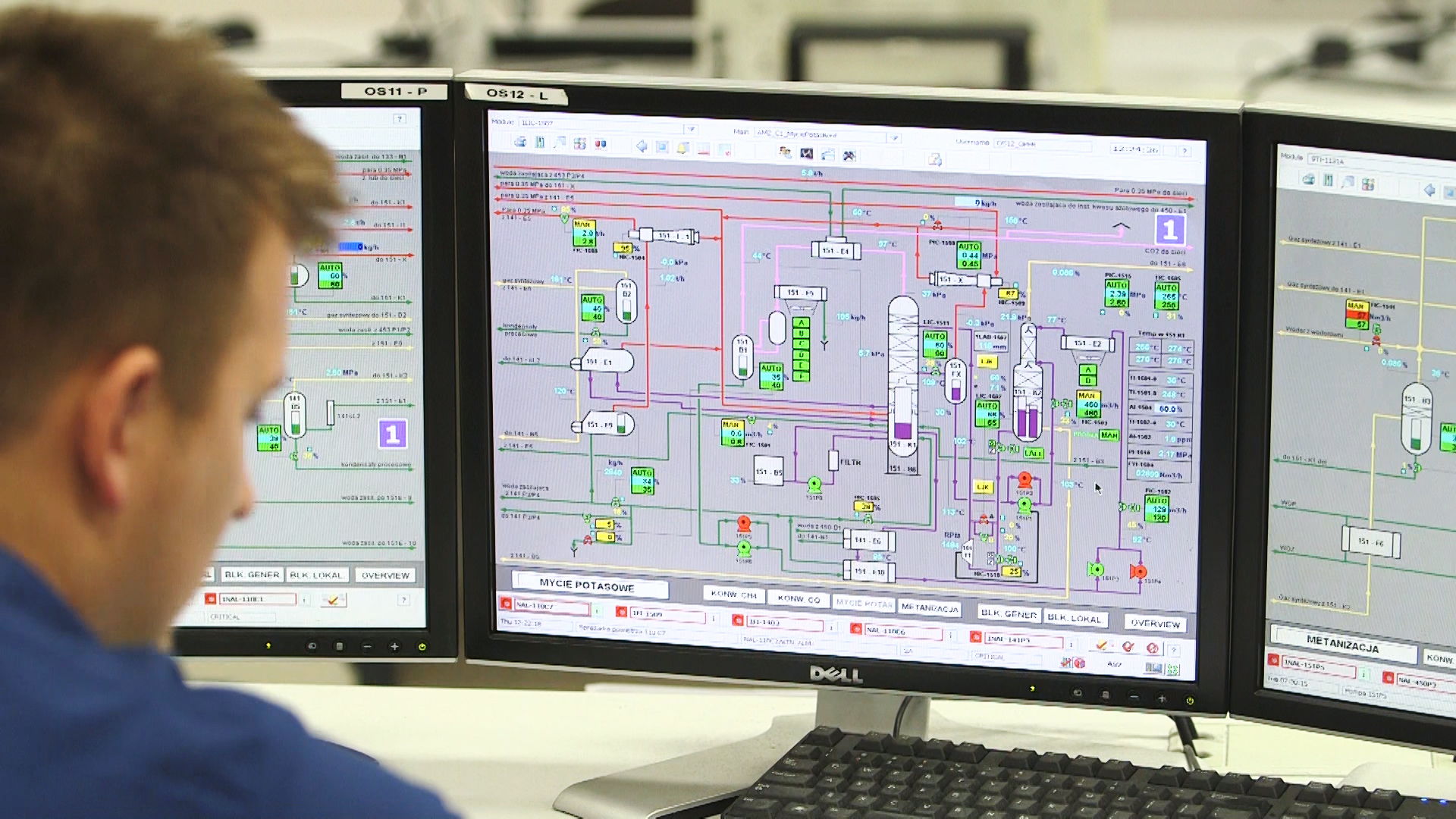The image size is (1456, 819).
Task: Switch to KONW. CH4 tab
Action: pyautogui.click(x=733, y=595)
